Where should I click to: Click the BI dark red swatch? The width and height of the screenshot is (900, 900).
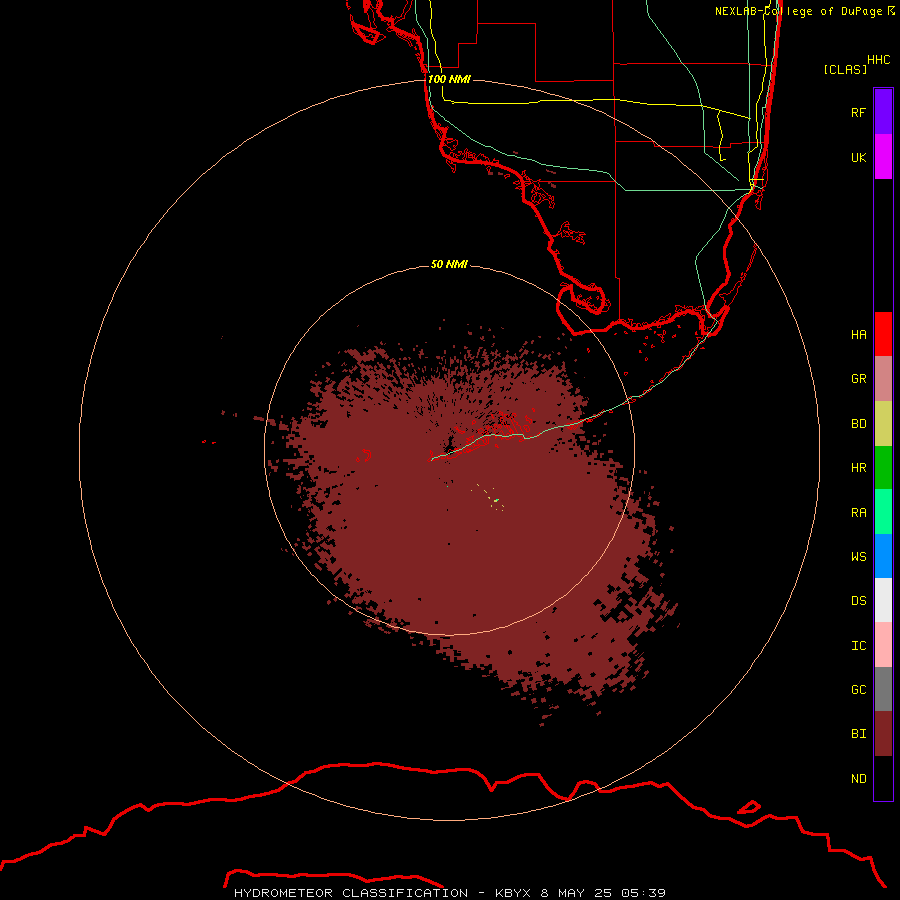point(883,734)
